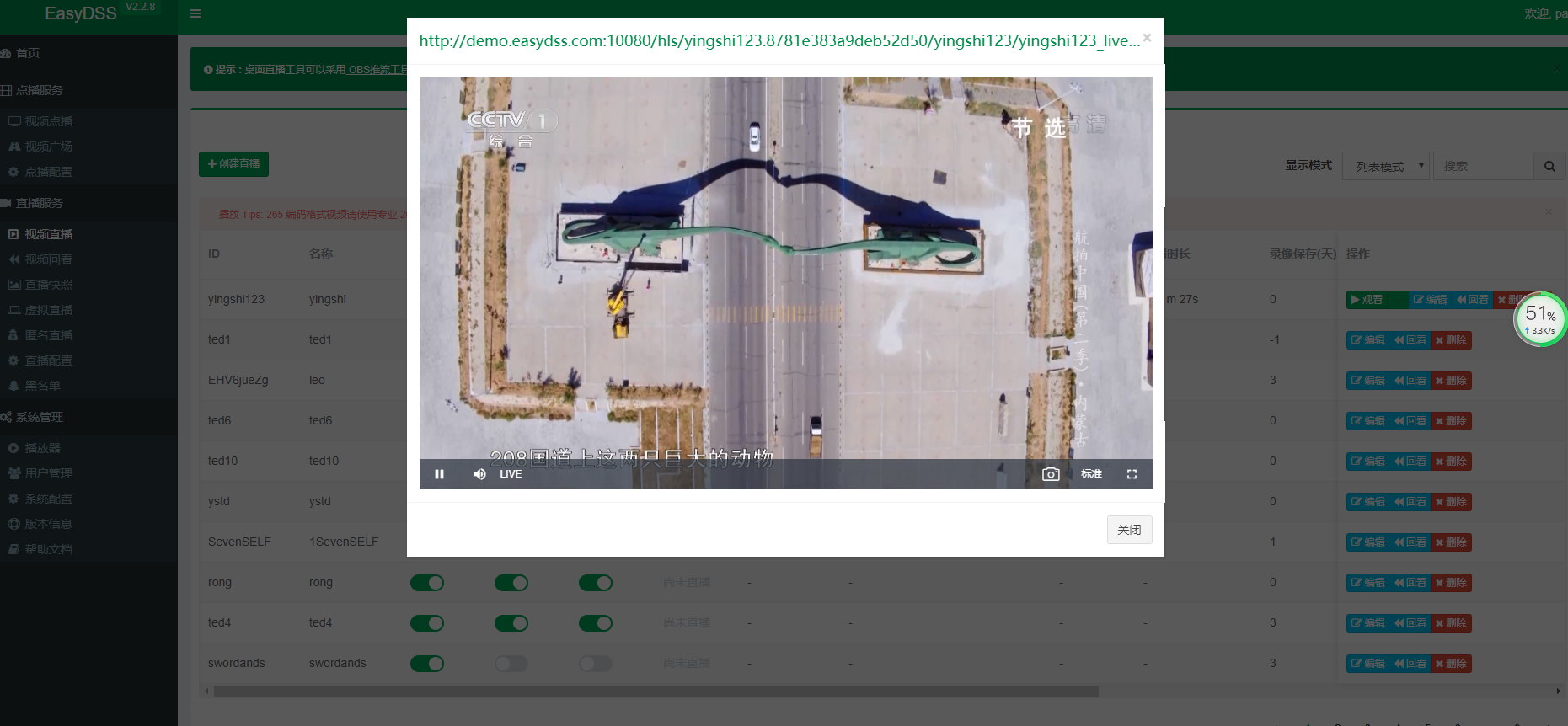The height and width of the screenshot is (726, 1568).
Task: Click 编辑 in the ted1 row
Action: 1367,340
